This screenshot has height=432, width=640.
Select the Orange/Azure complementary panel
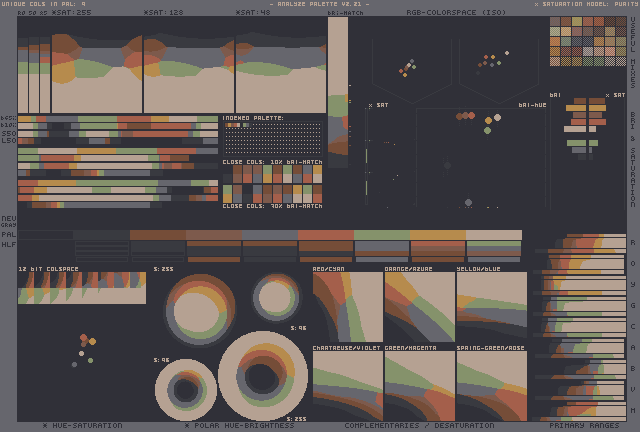click(x=419, y=307)
